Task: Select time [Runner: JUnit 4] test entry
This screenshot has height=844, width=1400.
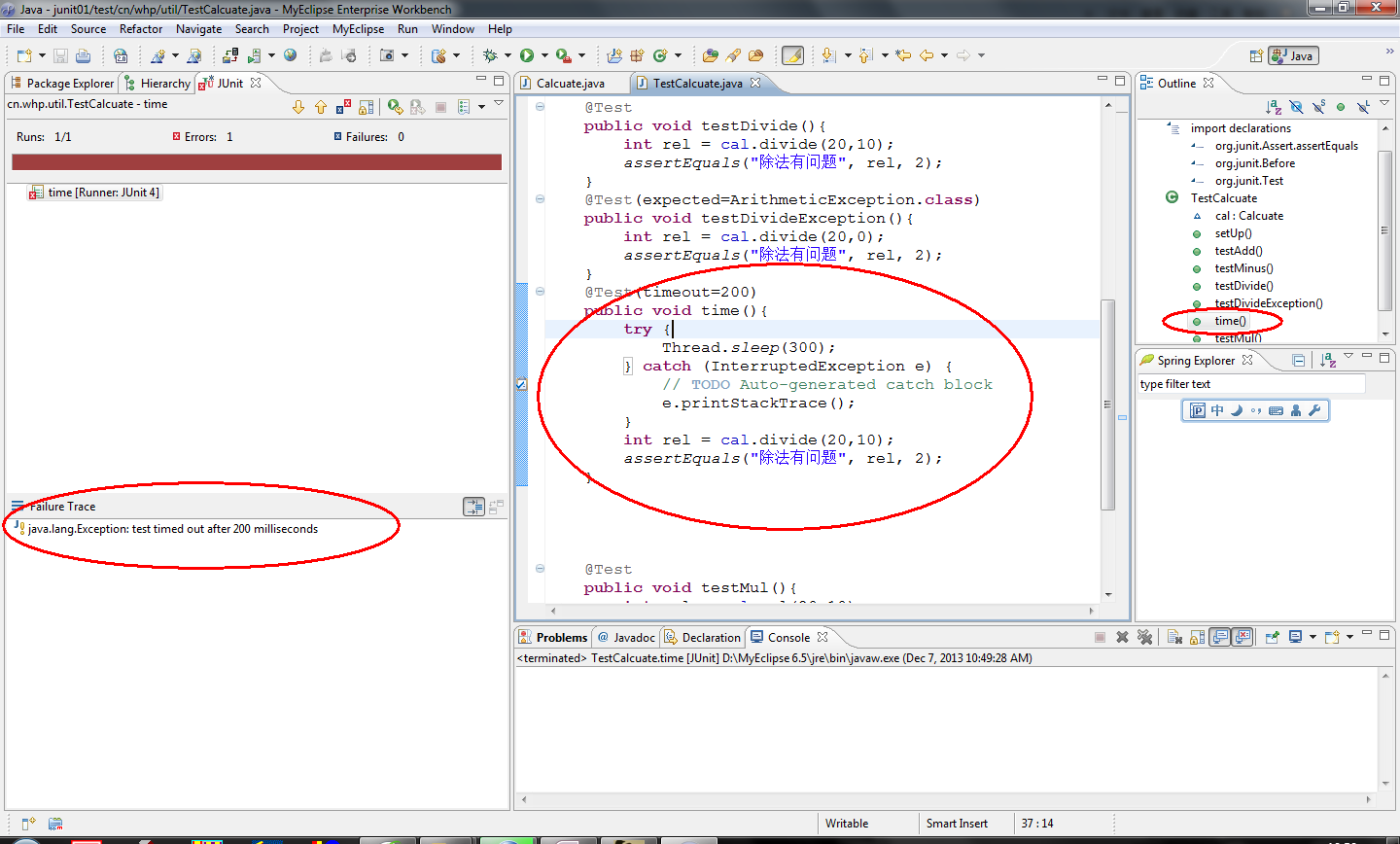Action: pyautogui.click(x=95, y=193)
